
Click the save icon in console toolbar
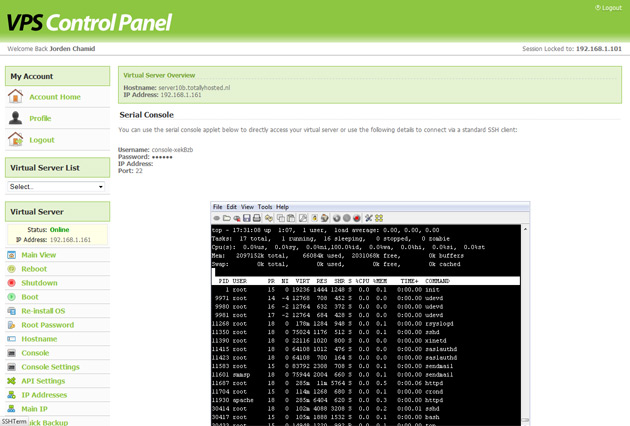coord(247,218)
